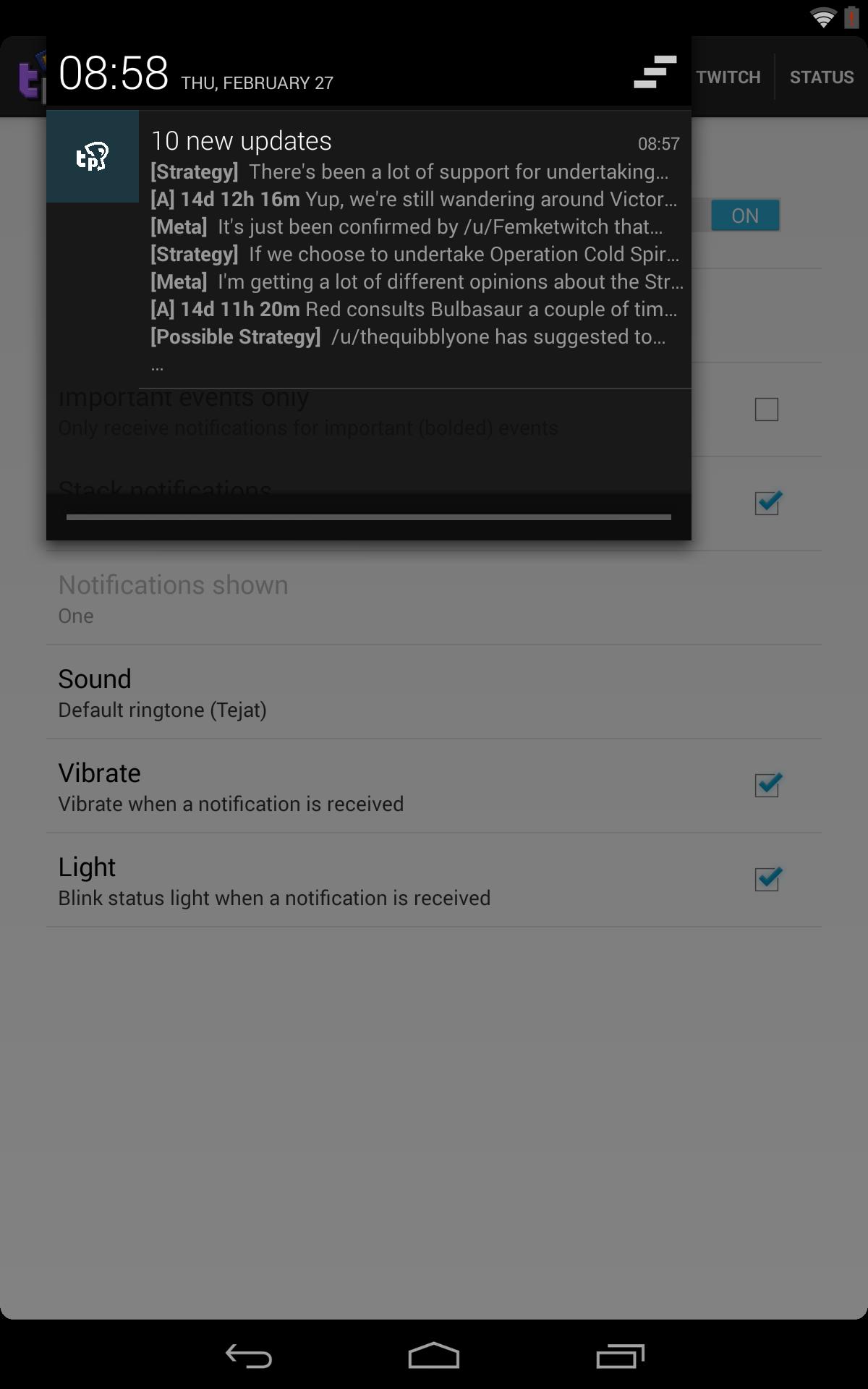Open the Sound ringtone picker
The height and width of the screenshot is (1389, 868).
434,692
